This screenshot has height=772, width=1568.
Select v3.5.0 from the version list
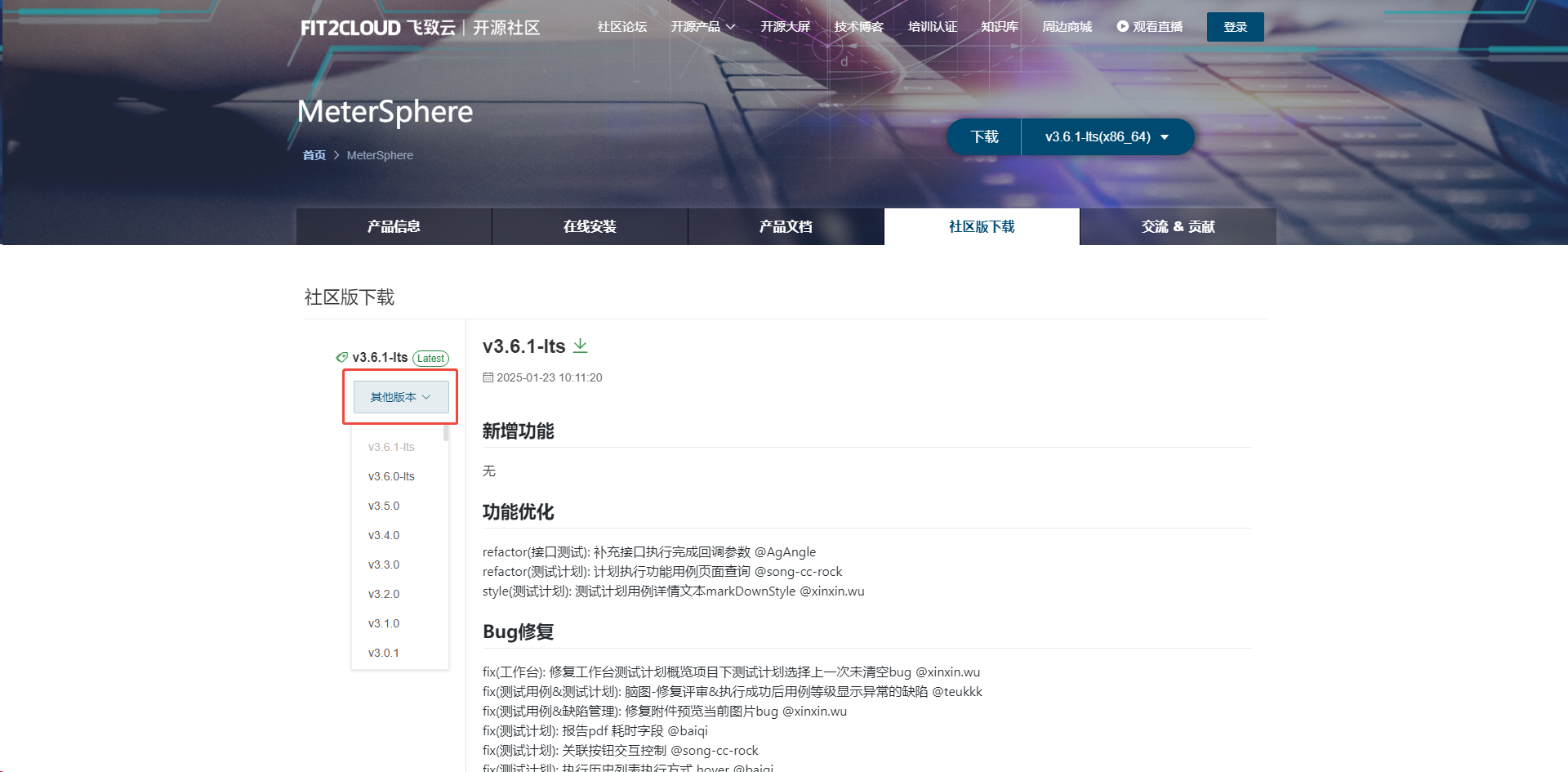click(383, 505)
